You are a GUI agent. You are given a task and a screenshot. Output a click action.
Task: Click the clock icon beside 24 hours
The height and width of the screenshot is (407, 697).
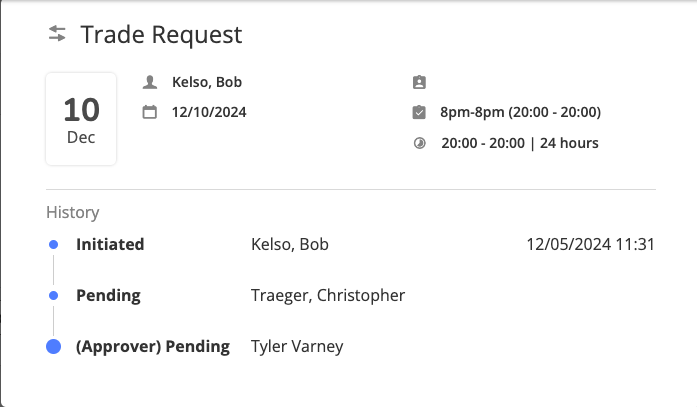point(420,143)
